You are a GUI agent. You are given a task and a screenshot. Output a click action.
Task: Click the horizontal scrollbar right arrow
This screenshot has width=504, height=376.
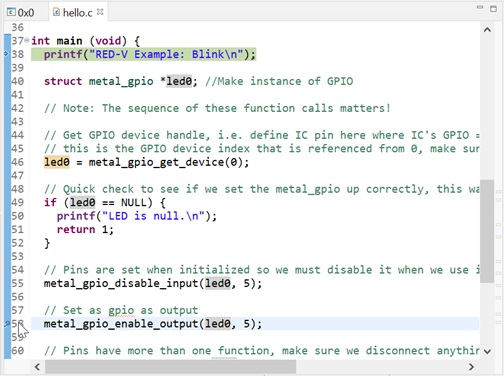pyautogui.click(x=471, y=367)
